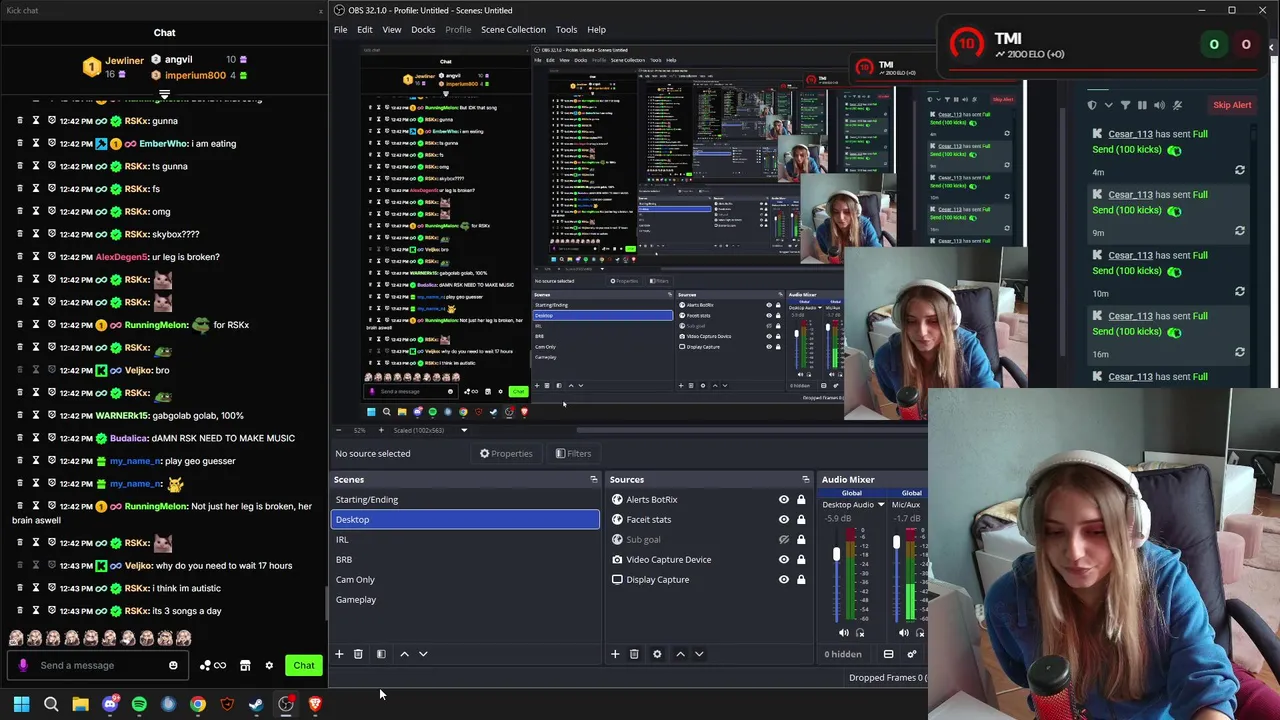Viewport: 1280px width, 720px height.
Task: Open source Filters button
Action: [x=573, y=454]
